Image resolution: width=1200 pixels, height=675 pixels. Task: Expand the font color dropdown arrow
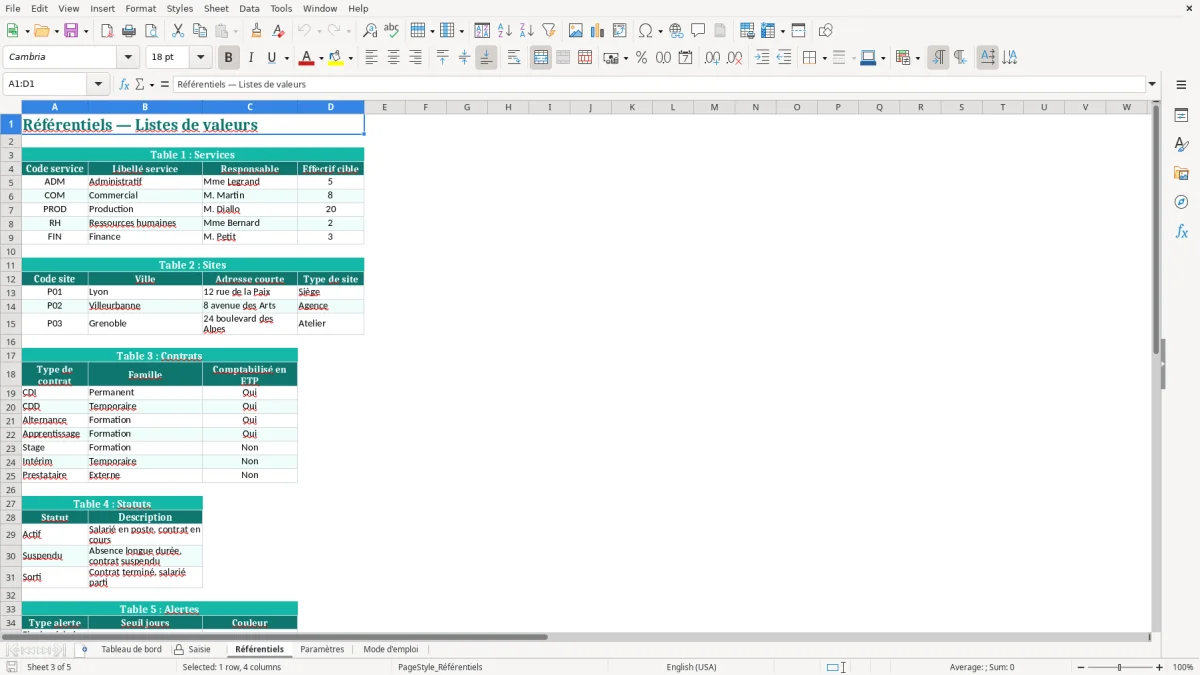[x=320, y=58]
